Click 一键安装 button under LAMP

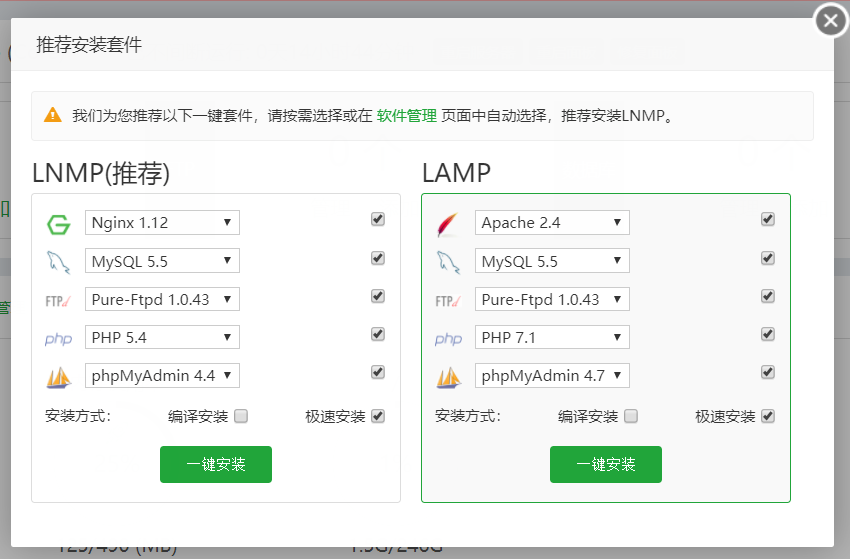click(x=606, y=464)
